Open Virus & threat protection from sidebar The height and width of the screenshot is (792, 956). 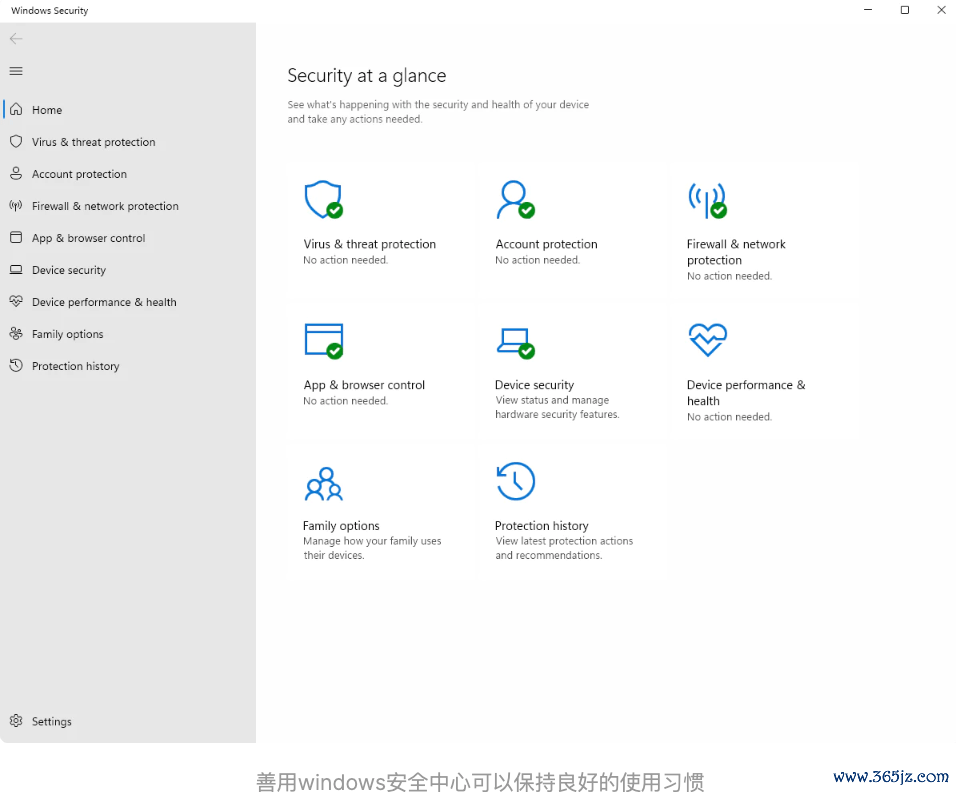(x=128, y=142)
